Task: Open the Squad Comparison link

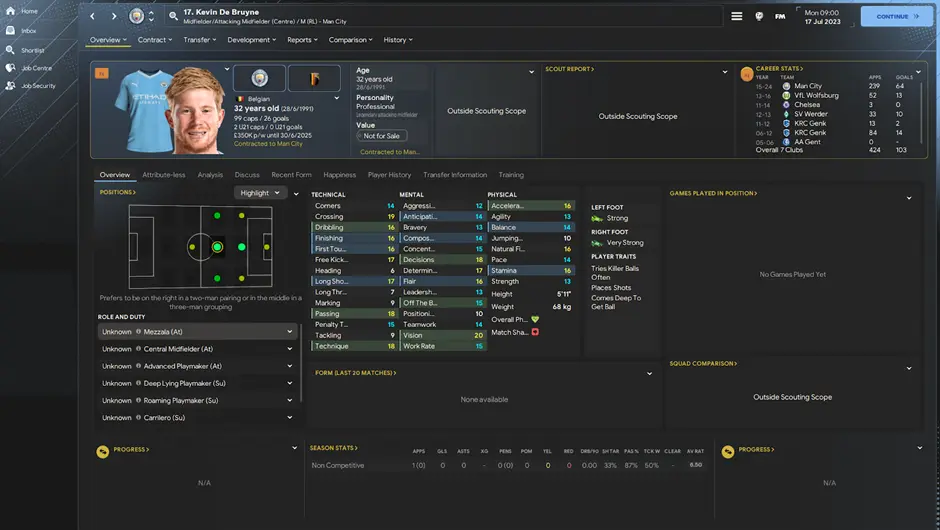Action: [703, 363]
